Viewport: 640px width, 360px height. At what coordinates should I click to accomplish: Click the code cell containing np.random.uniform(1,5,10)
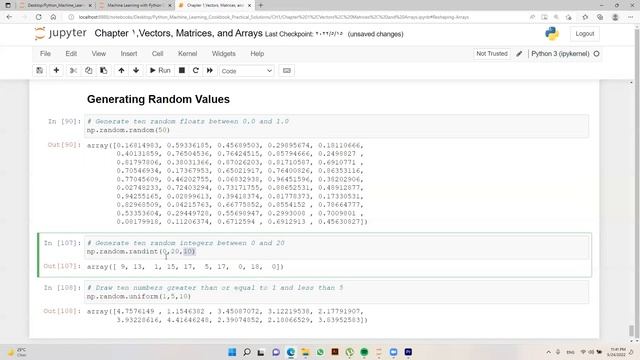coord(336,292)
